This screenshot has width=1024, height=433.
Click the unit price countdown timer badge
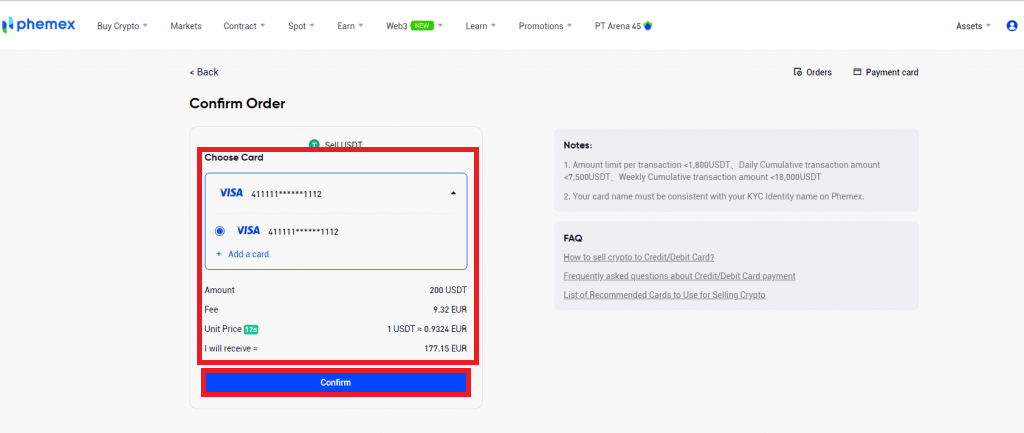[251, 329]
